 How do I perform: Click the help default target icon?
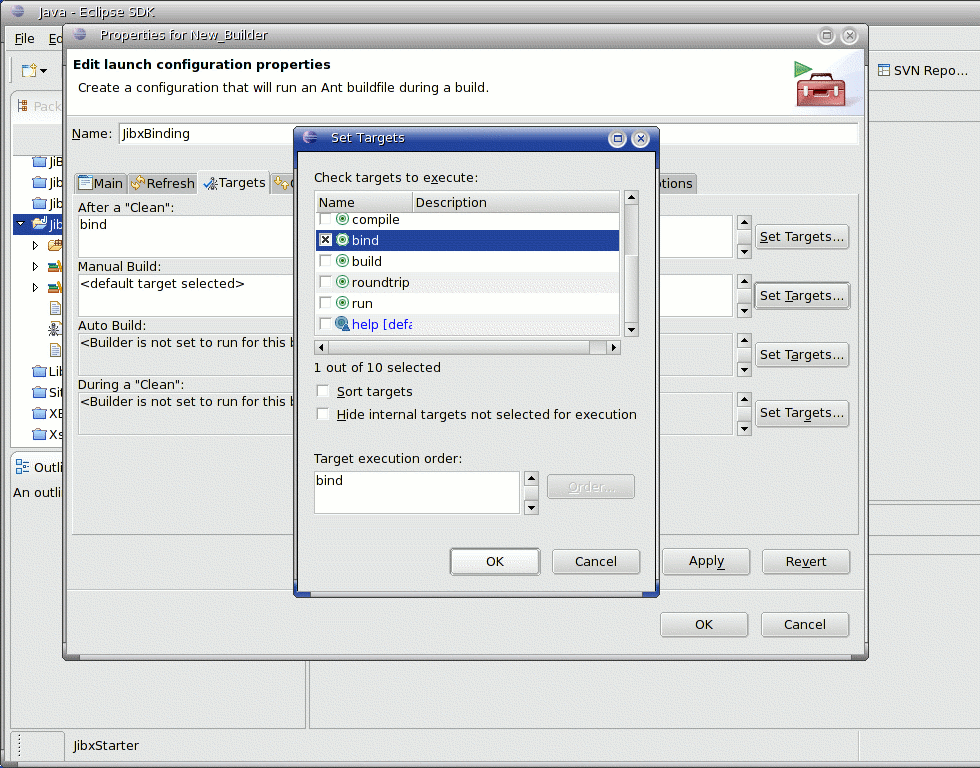tap(342, 324)
